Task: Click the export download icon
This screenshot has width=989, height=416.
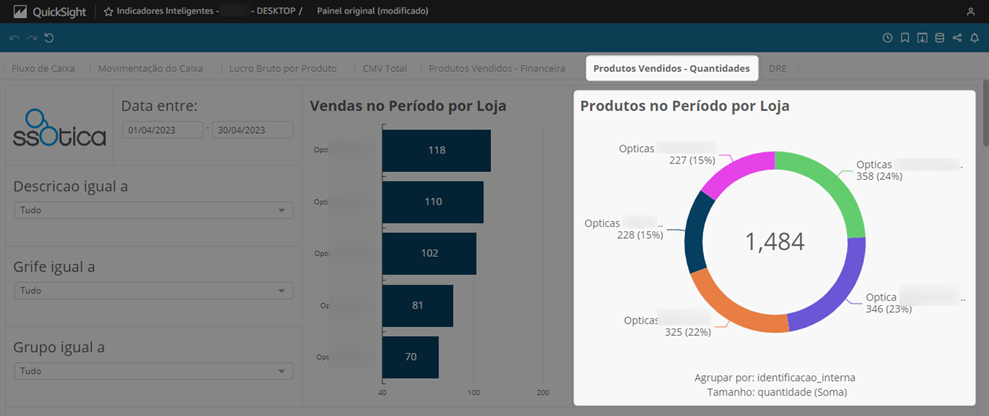Action: coord(922,38)
